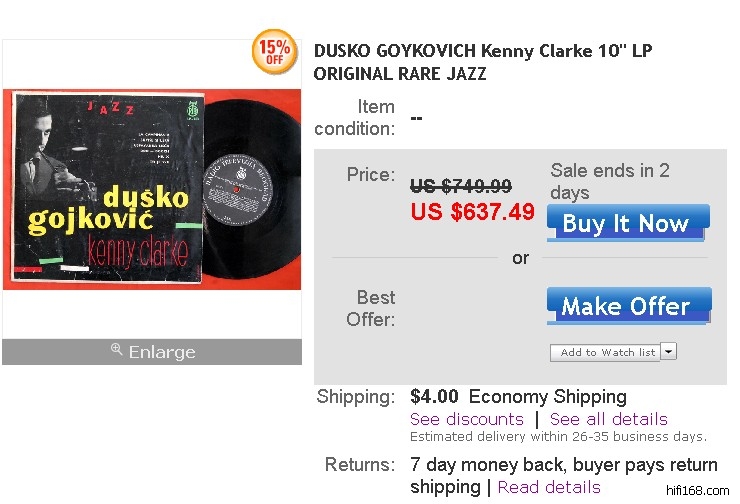The image size is (740, 504).
Task: Click the red sale price US $637.49
Action: click(473, 212)
